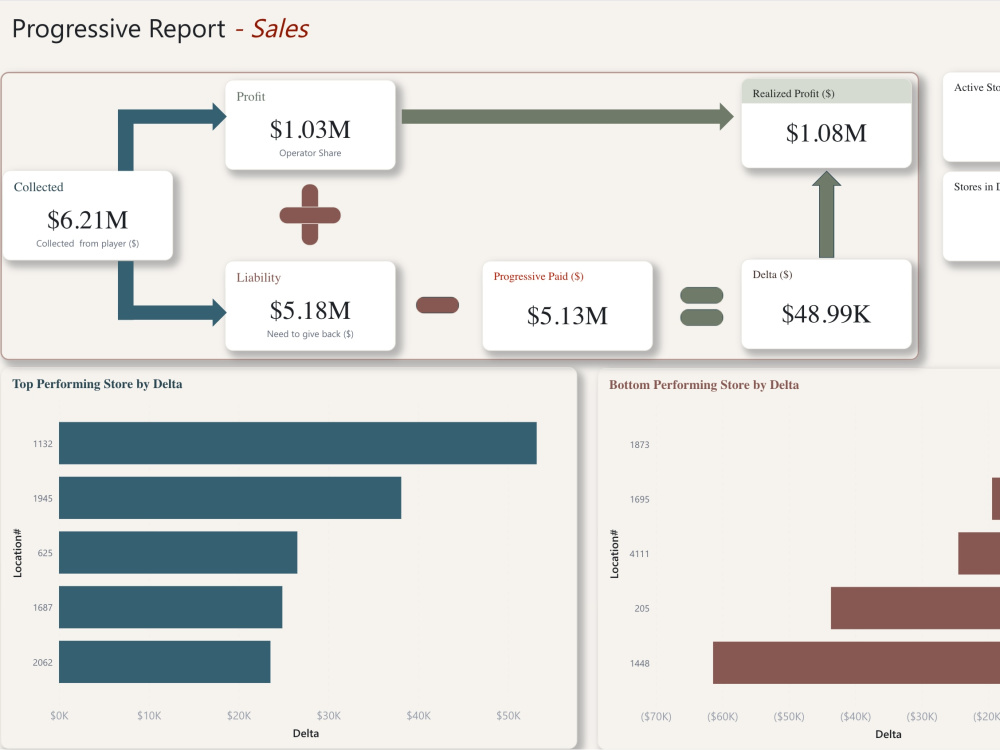The height and width of the screenshot is (750, 1000).
Task: Click the Active Stores card
Action: [x=971, y=117]
